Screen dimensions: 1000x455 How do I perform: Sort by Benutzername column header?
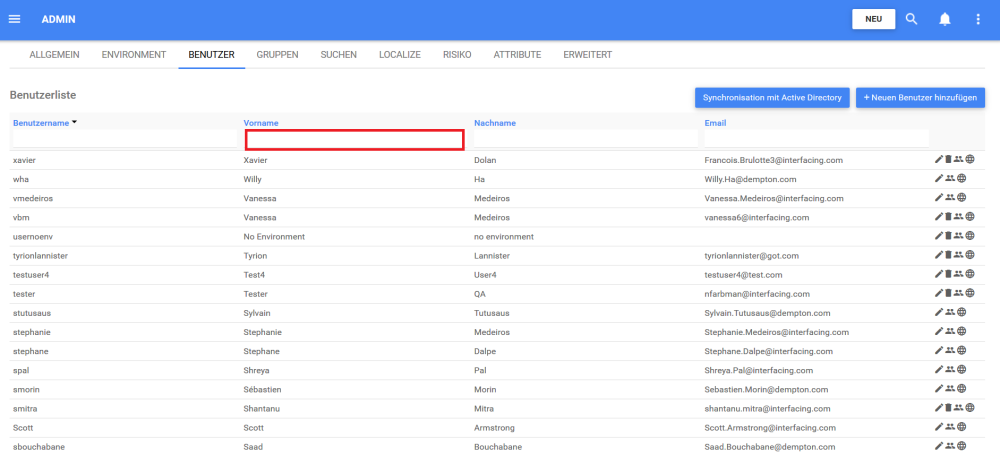(x=41, y=123)
